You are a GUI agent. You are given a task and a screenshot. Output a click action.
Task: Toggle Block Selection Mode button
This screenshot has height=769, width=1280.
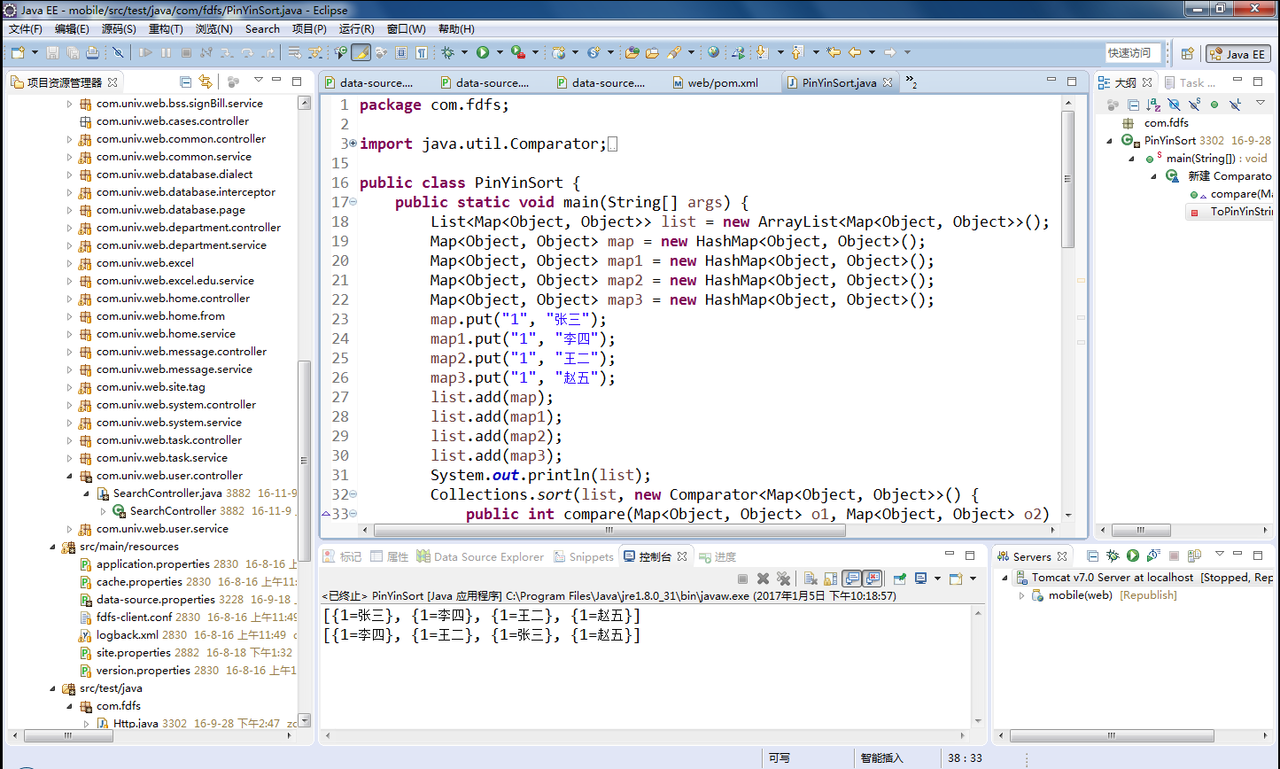point(401,52)
